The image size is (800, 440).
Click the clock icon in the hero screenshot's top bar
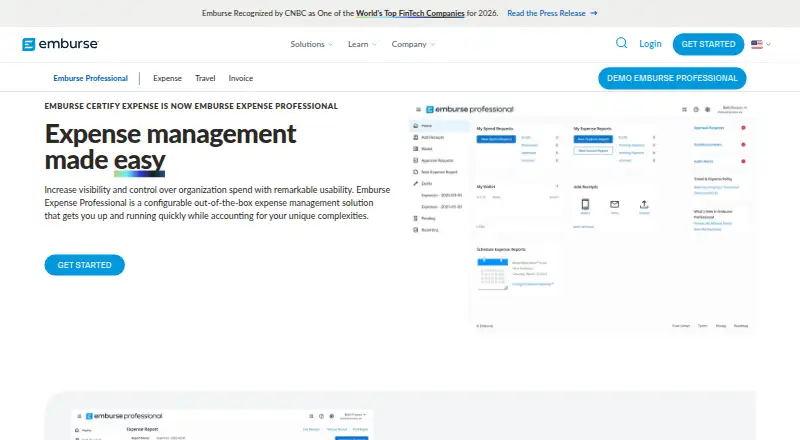pos(696,109)
